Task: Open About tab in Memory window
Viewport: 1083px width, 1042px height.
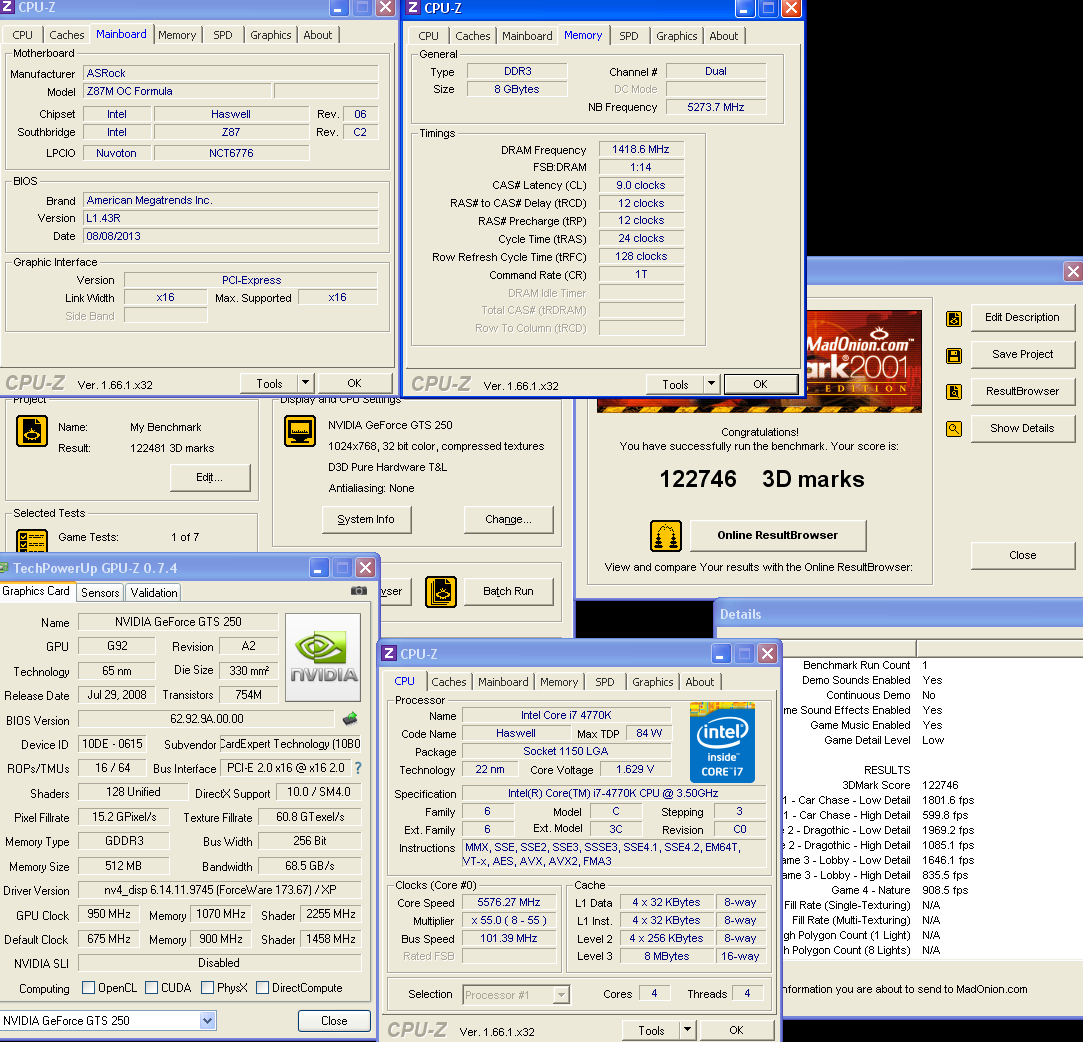Action: click(x=724, y=36)
